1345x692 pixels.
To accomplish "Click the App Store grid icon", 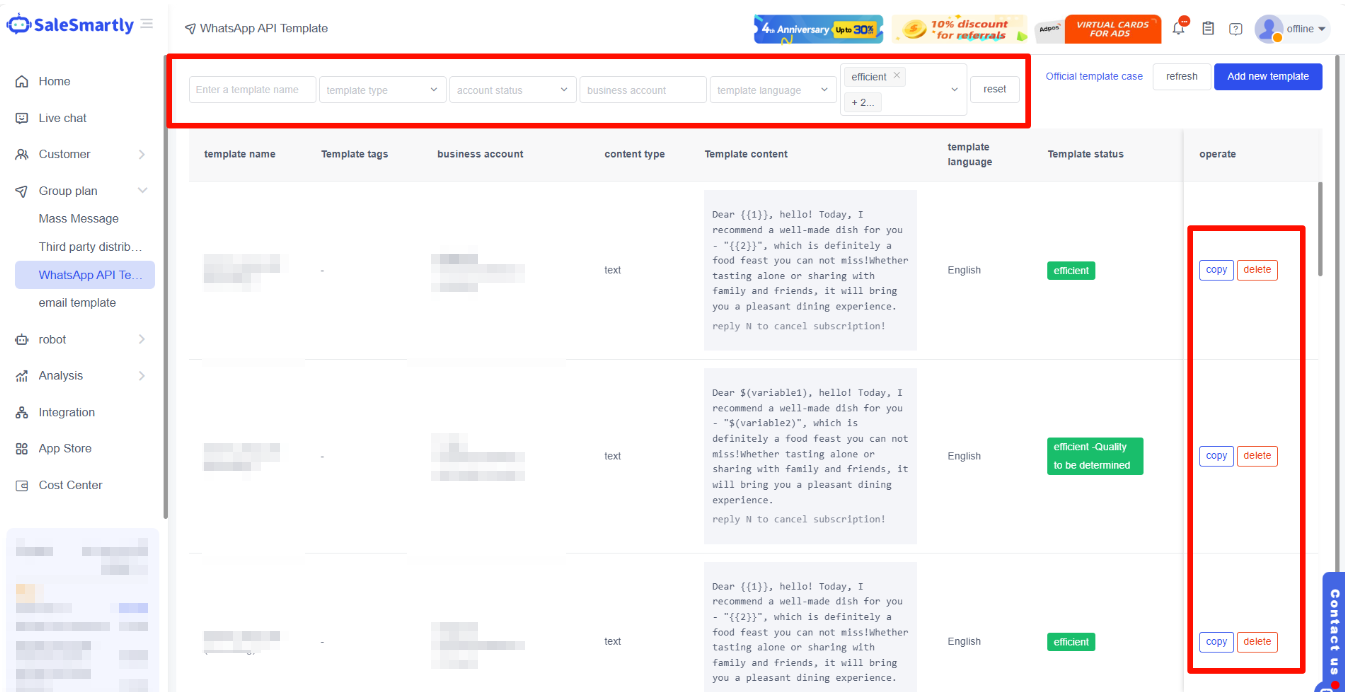I will (22, 449).
